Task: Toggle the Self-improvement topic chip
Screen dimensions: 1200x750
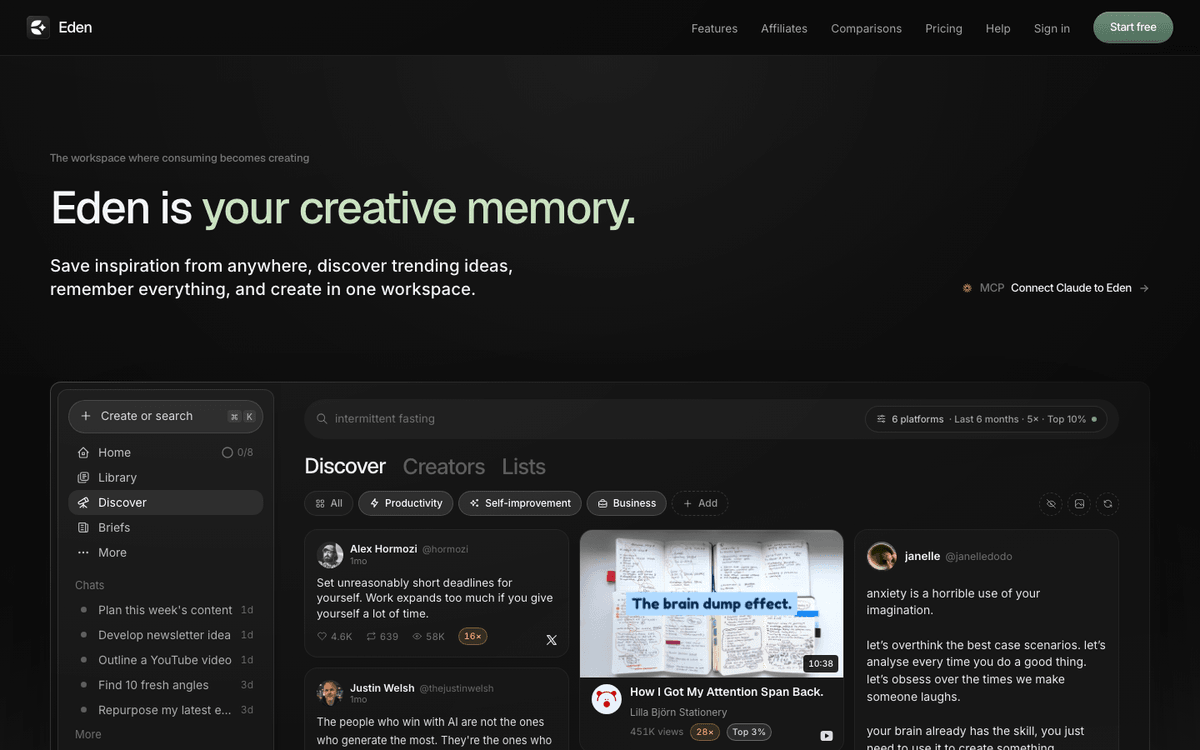Action: click(520, 503)
